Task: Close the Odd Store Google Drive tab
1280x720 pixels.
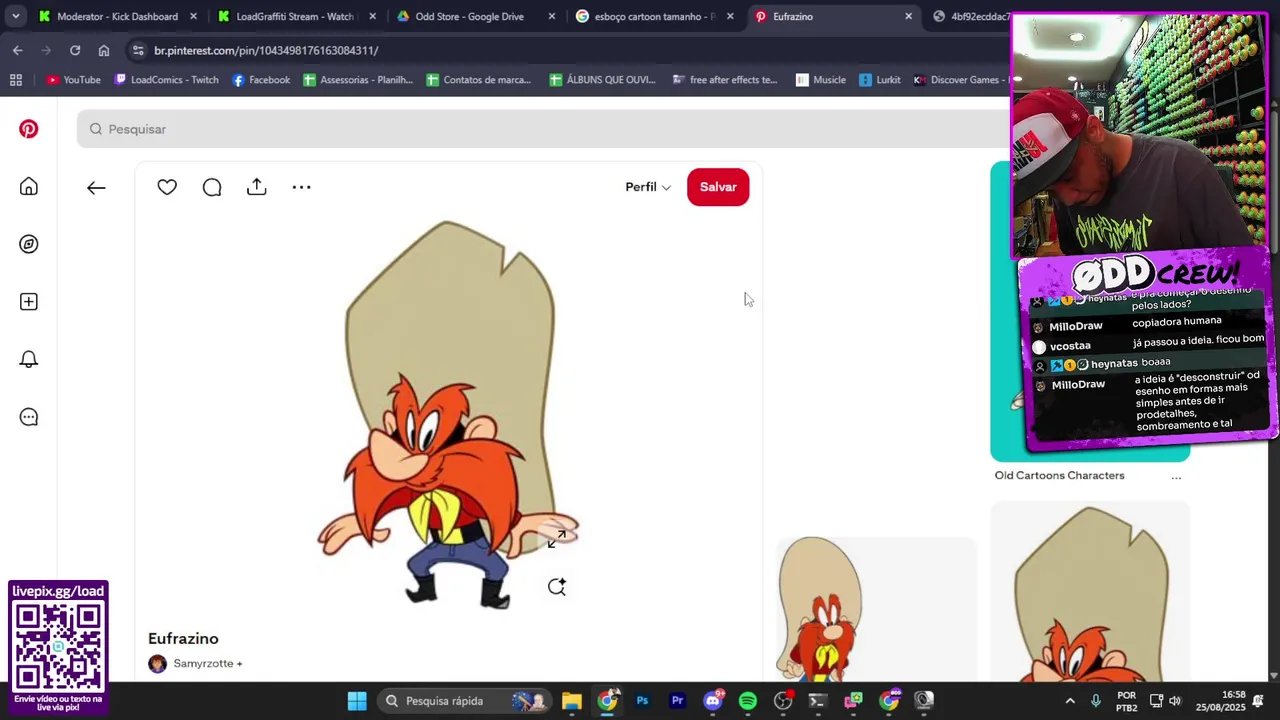Action: tap(552, 16)
